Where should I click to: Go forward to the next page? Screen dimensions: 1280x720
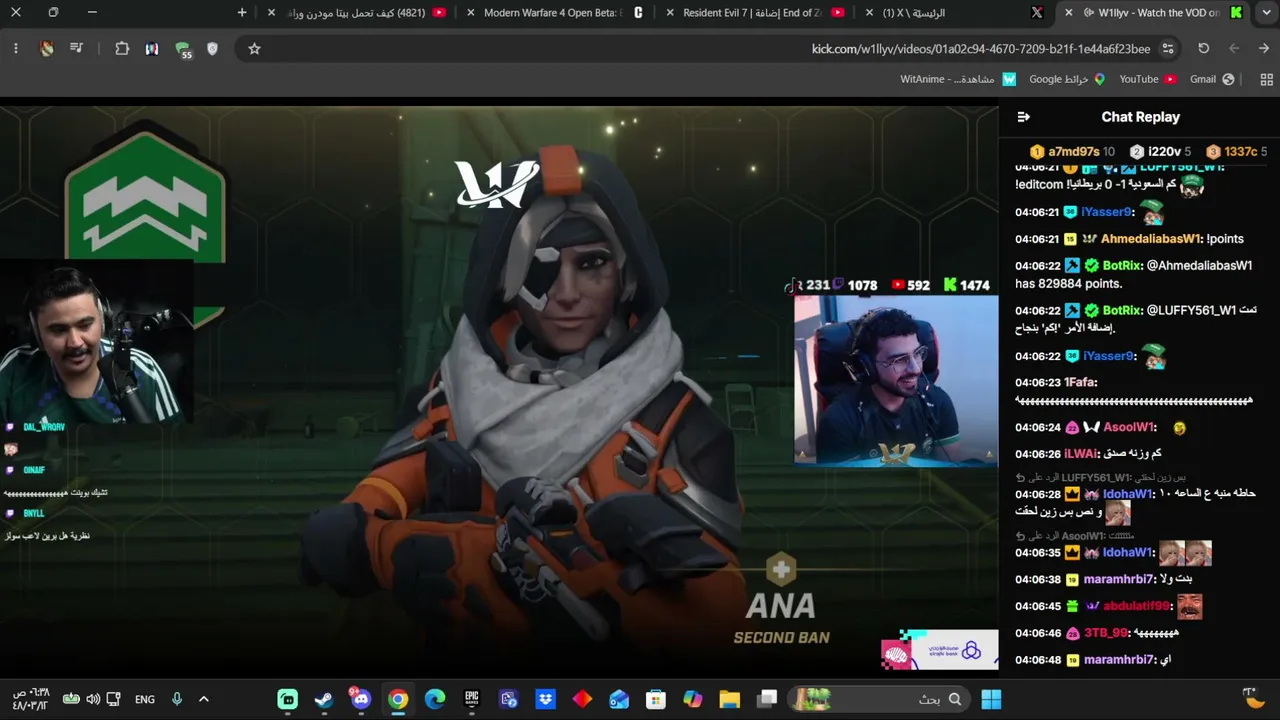click(x=1234, y=48)
